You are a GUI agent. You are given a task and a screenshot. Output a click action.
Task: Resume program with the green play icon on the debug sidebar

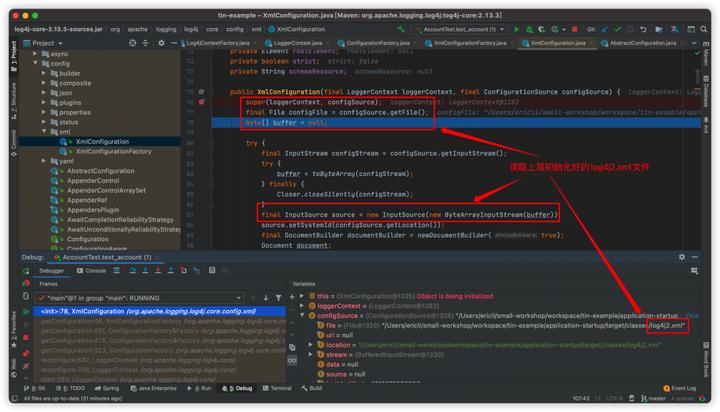[26, 312]
